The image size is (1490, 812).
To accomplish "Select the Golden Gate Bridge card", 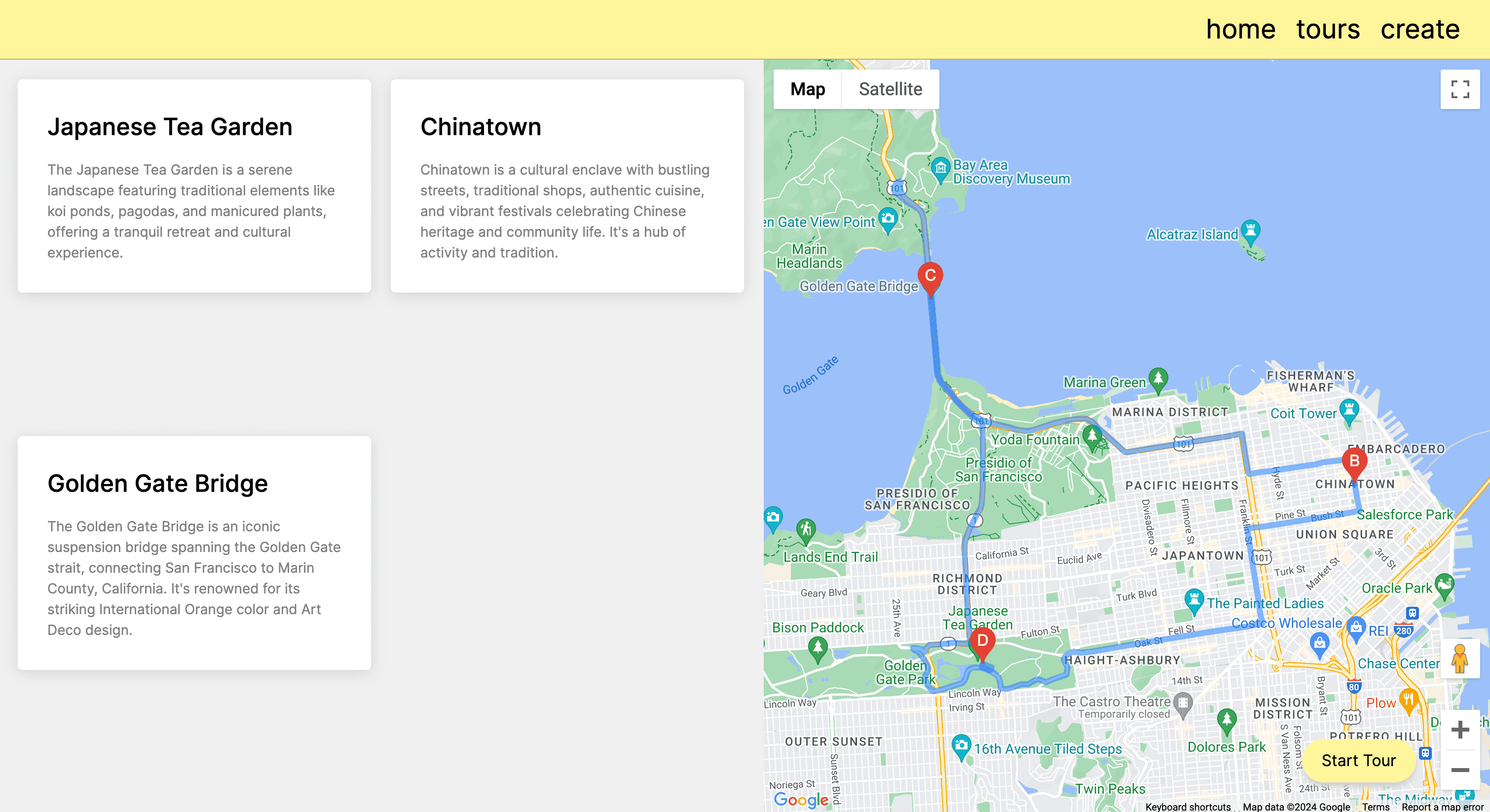I will (194, 553).
